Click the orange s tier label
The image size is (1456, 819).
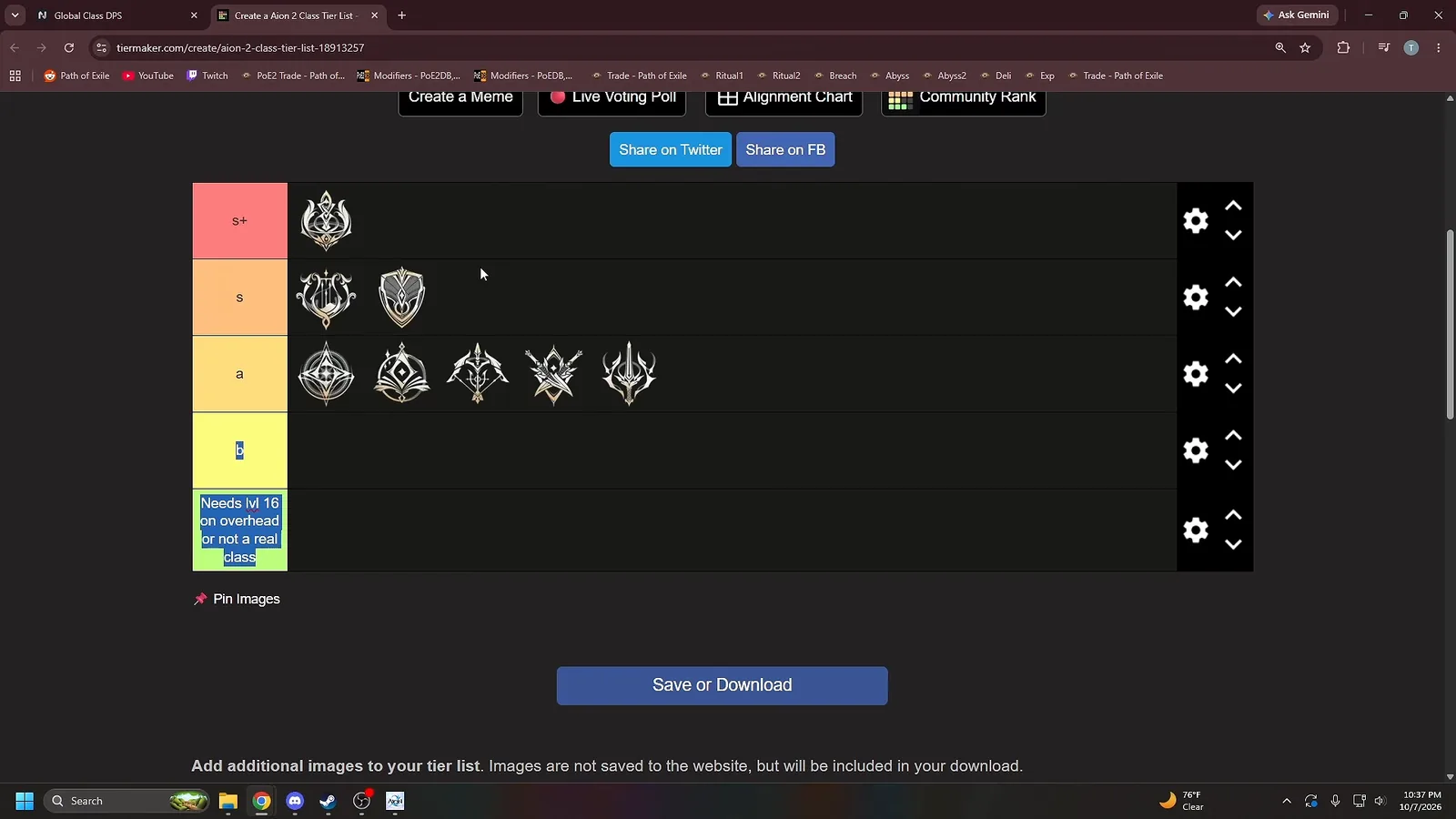[239, 298]
